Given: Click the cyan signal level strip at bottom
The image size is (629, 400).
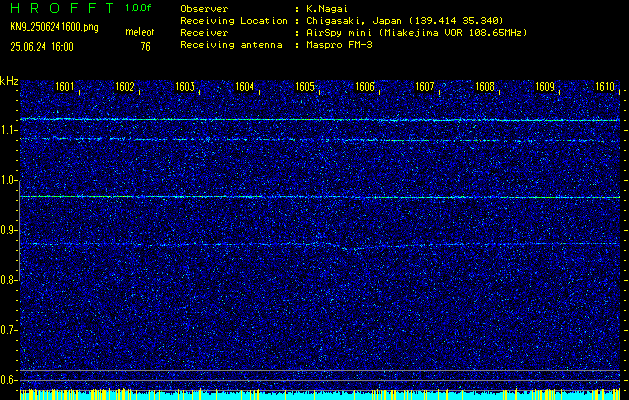Looking at the screenshot, I should point(320,396).
